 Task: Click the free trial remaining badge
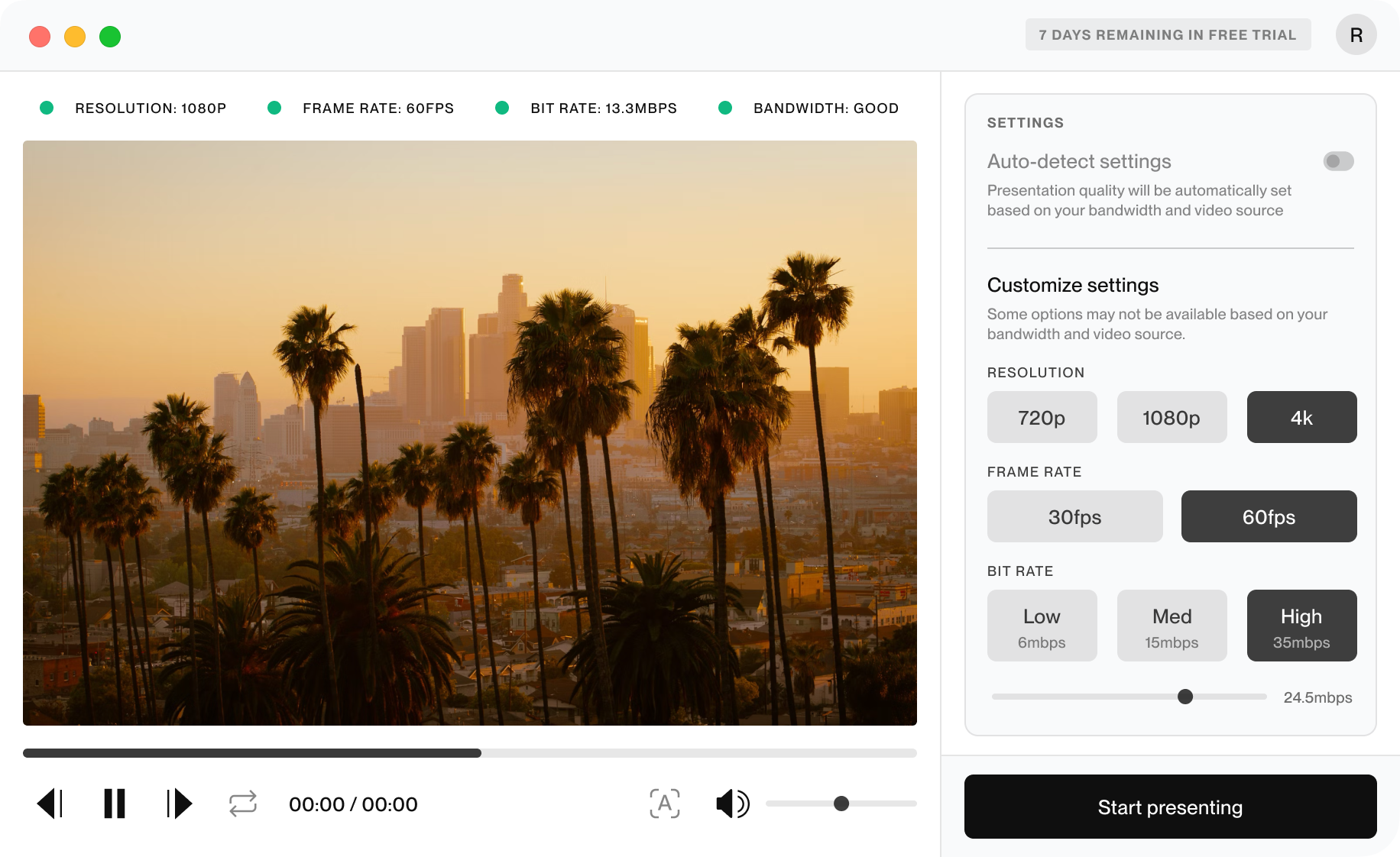1168,34
